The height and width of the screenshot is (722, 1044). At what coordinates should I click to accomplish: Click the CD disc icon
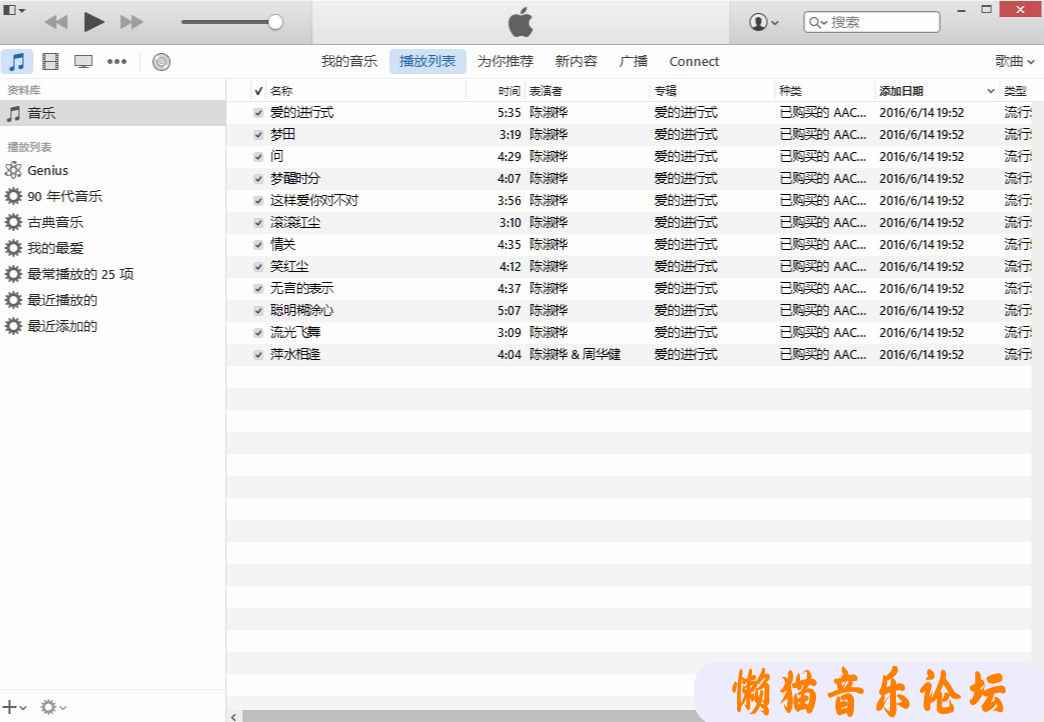coord(161,62)
